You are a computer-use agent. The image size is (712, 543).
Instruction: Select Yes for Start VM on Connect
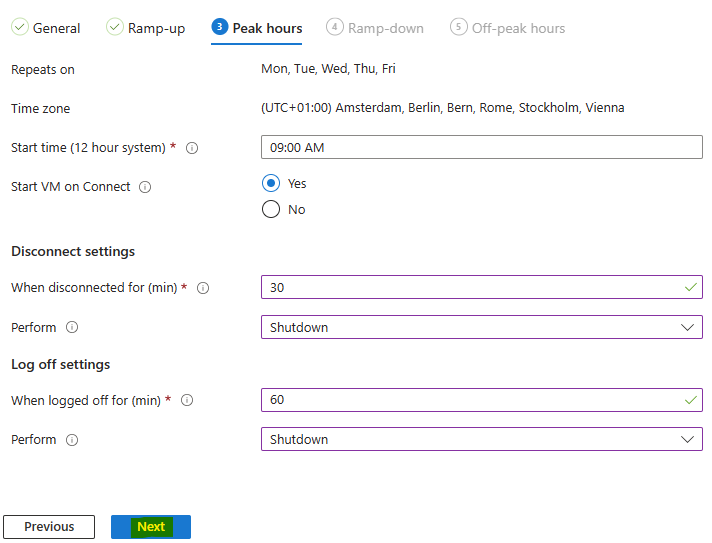(271, 183)
